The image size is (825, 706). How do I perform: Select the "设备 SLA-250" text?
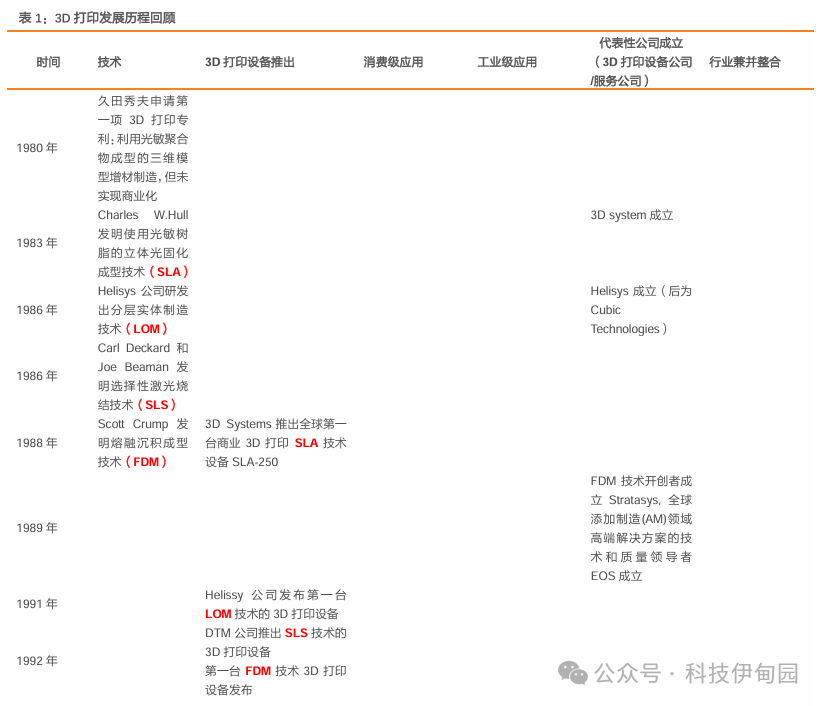242,462
